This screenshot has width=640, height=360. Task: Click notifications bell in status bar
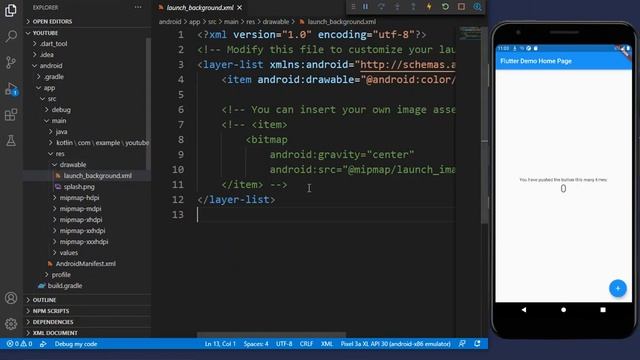point(477,344)
